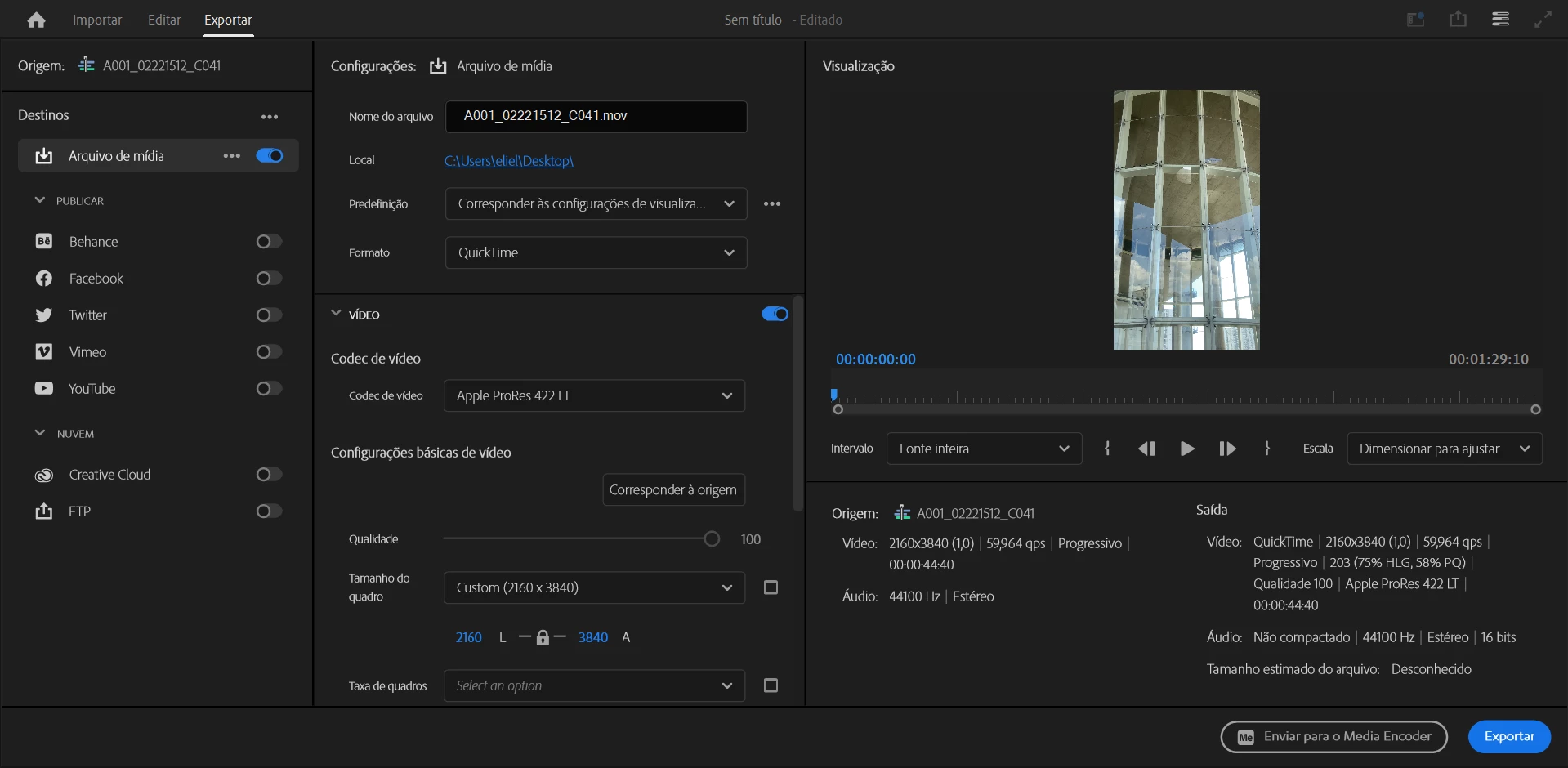Screen dimensions: 1568x768
Task: Click the Arquivo de mídia destination icon
Action: tap(44, 156)
